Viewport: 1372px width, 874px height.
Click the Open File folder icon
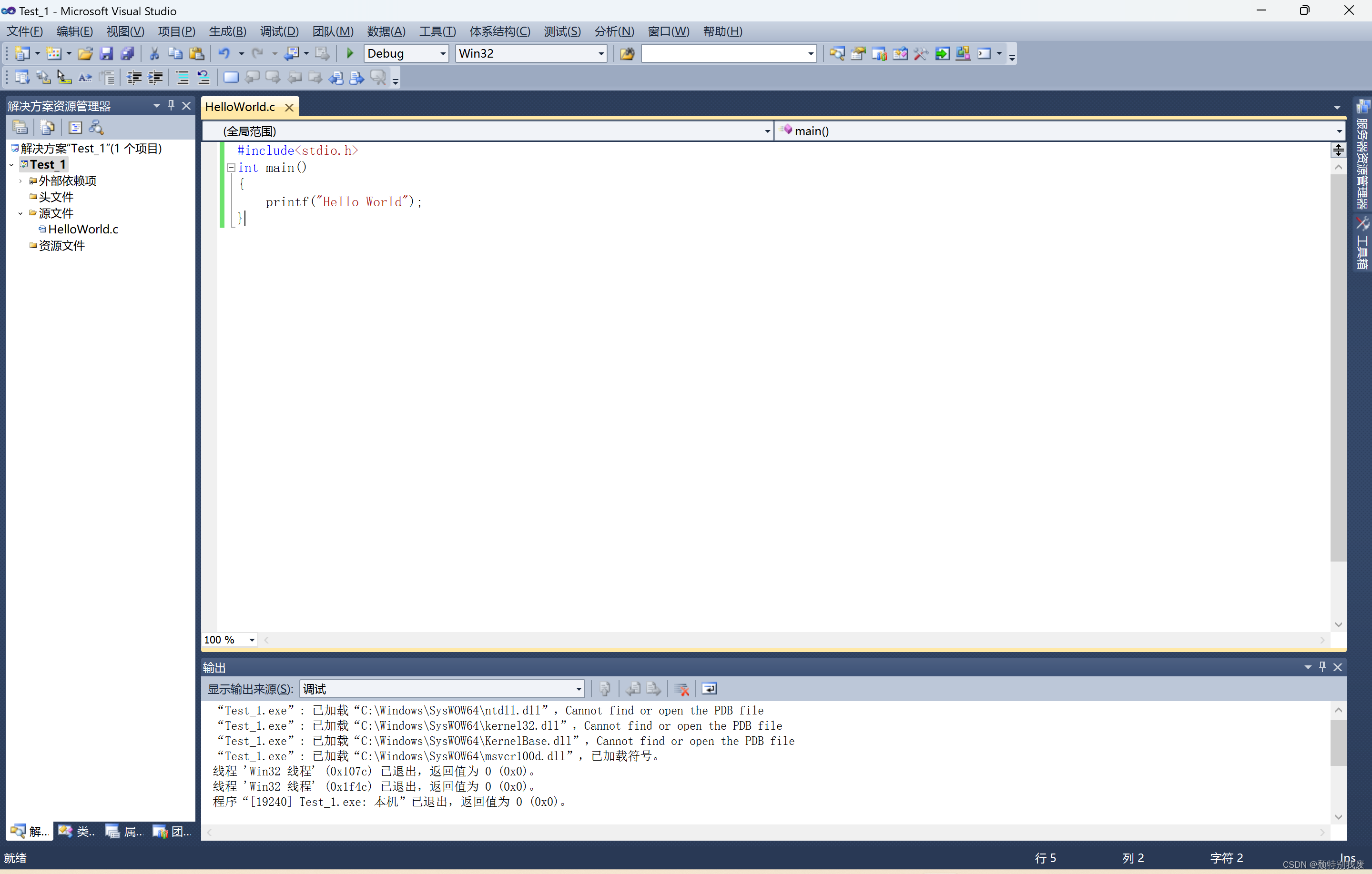[x=85, y=53]
